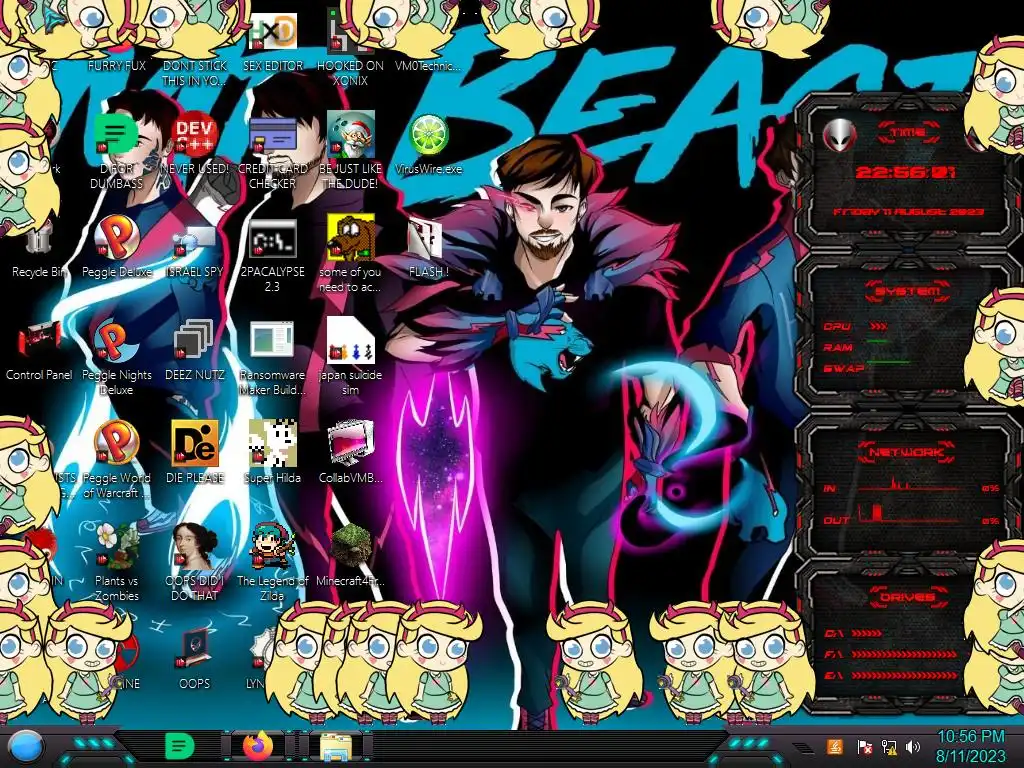Image resolution: width=1024 pixels, height=768 pixels.
Task: Click the orange Java tray icon
Action: 835,746
